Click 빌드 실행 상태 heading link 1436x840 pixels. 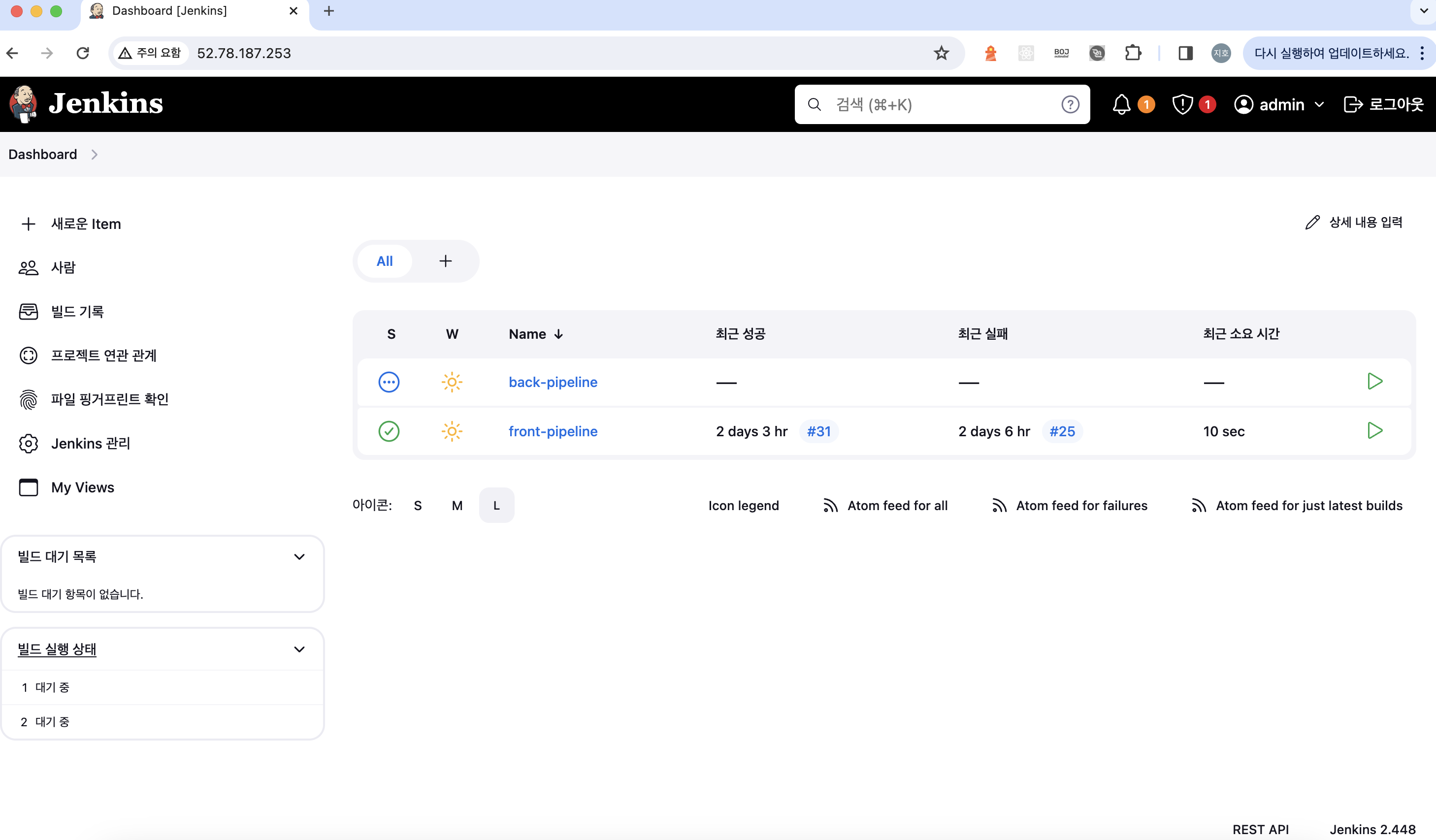click(x=57, y=649)
